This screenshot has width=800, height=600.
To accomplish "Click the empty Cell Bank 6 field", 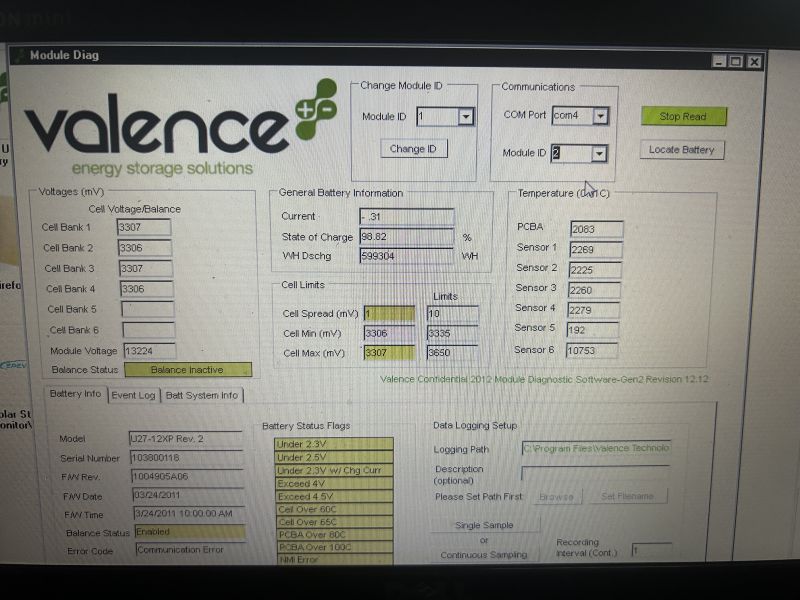I will tap(149, 330).
